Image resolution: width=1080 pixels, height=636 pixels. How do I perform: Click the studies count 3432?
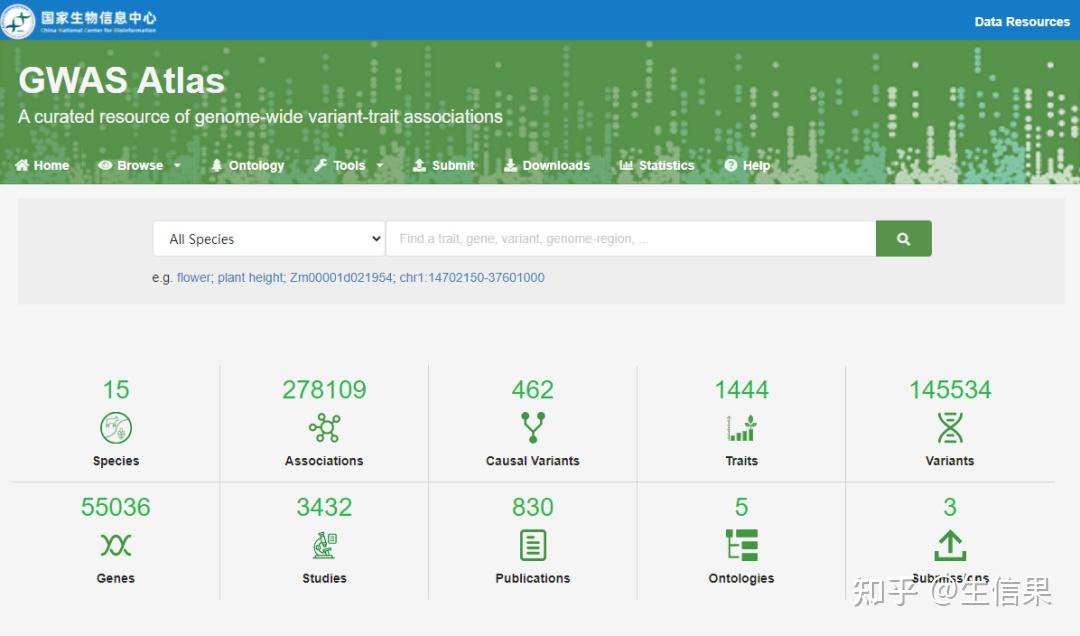coord(324,507)
